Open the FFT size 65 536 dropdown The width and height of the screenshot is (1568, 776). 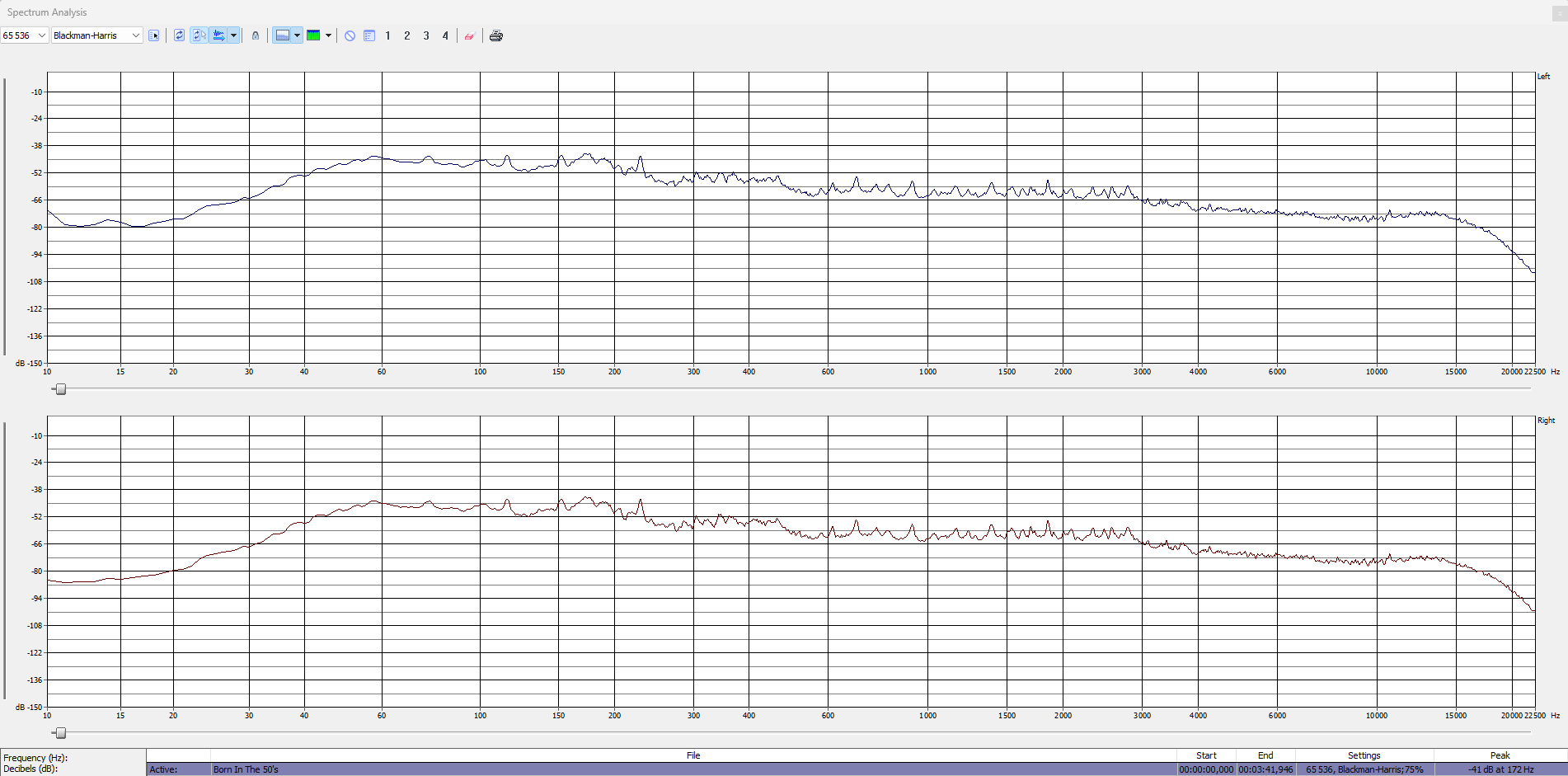coord(41,35)
